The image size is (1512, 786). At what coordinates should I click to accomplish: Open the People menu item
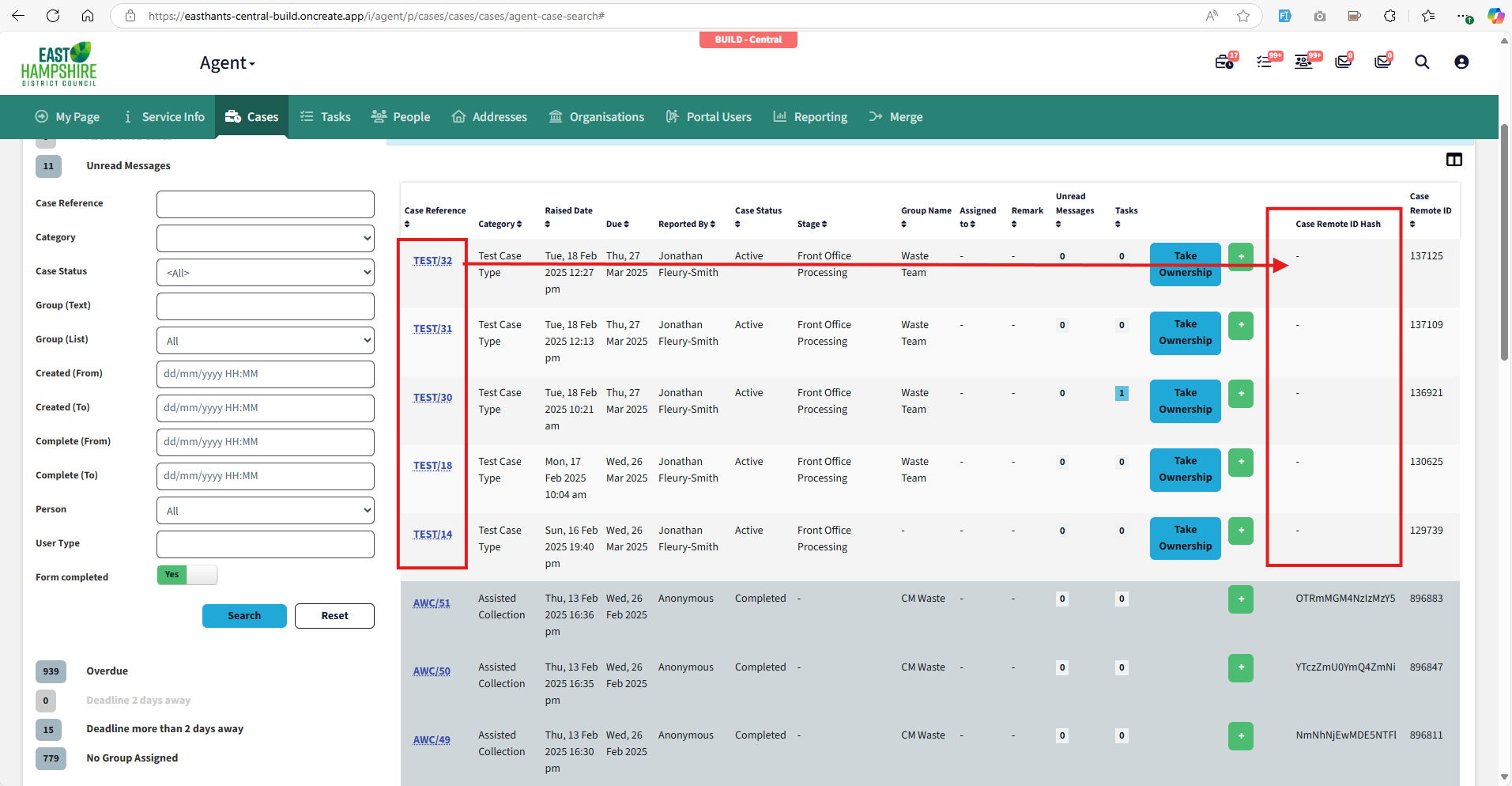click(x=401, y=117)
